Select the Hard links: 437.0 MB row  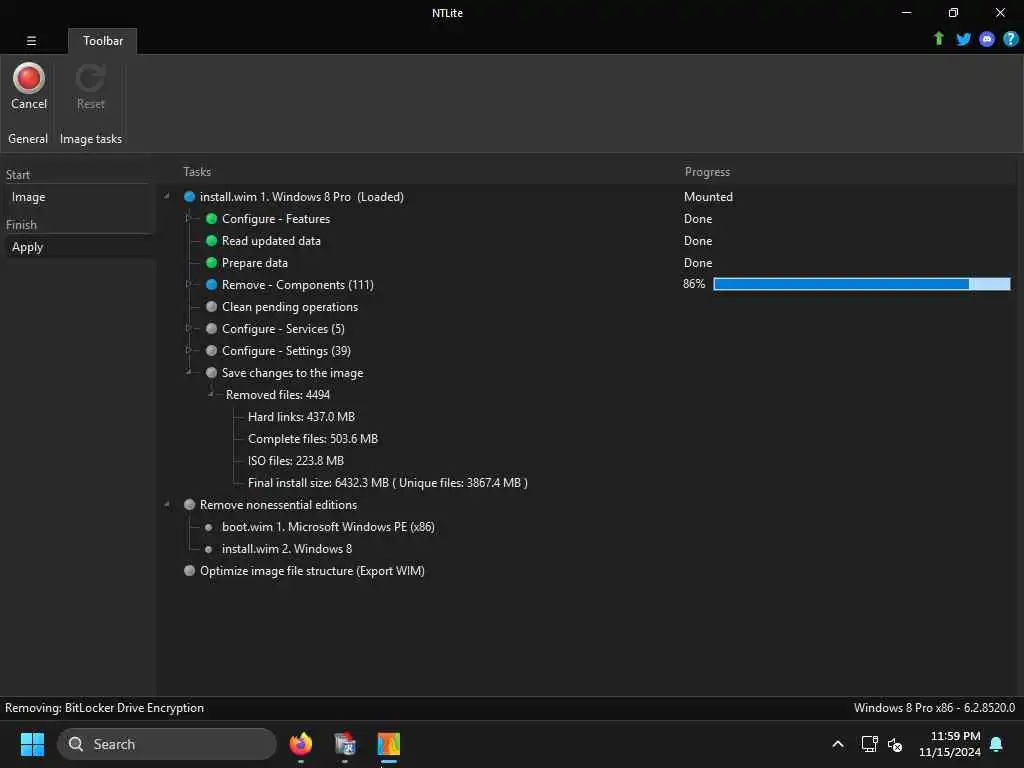[x=301, y=417]
